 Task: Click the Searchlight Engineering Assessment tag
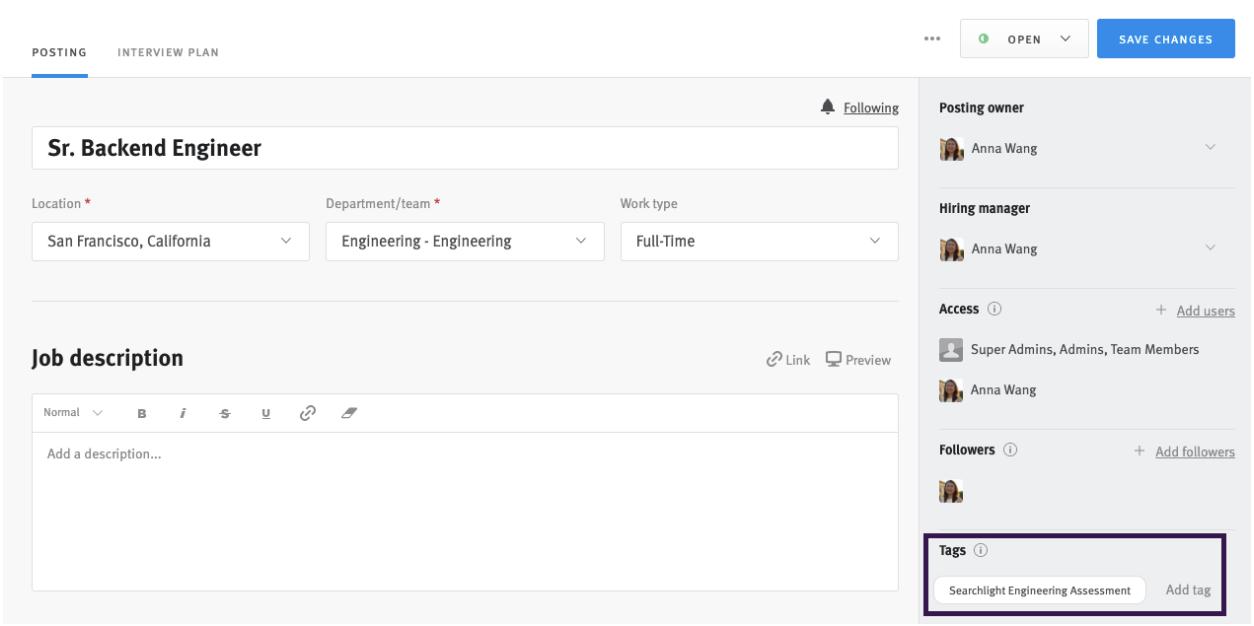coord(1039,590)
